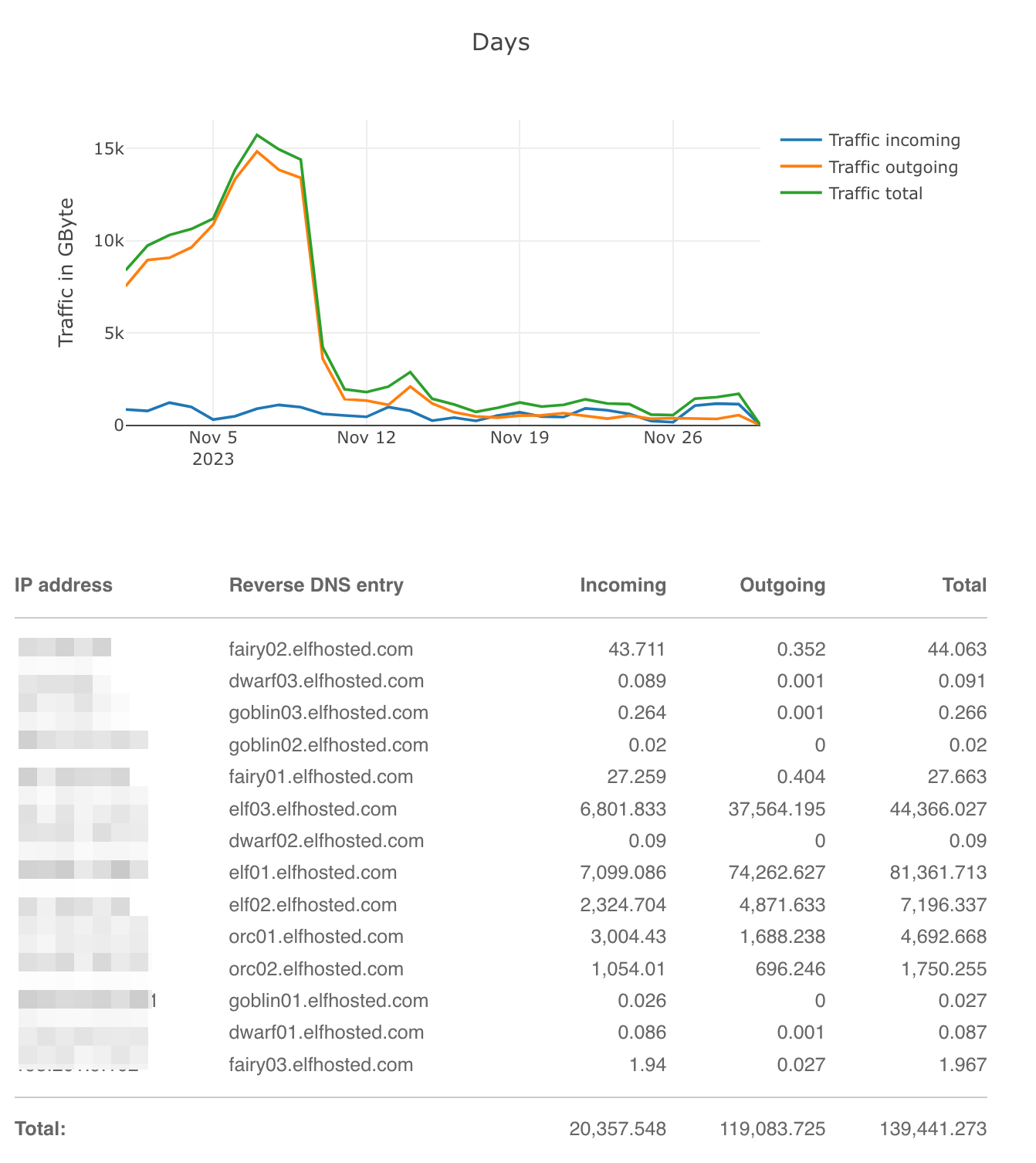Click the Traffic in GByte axis title

tap(66, 272)
